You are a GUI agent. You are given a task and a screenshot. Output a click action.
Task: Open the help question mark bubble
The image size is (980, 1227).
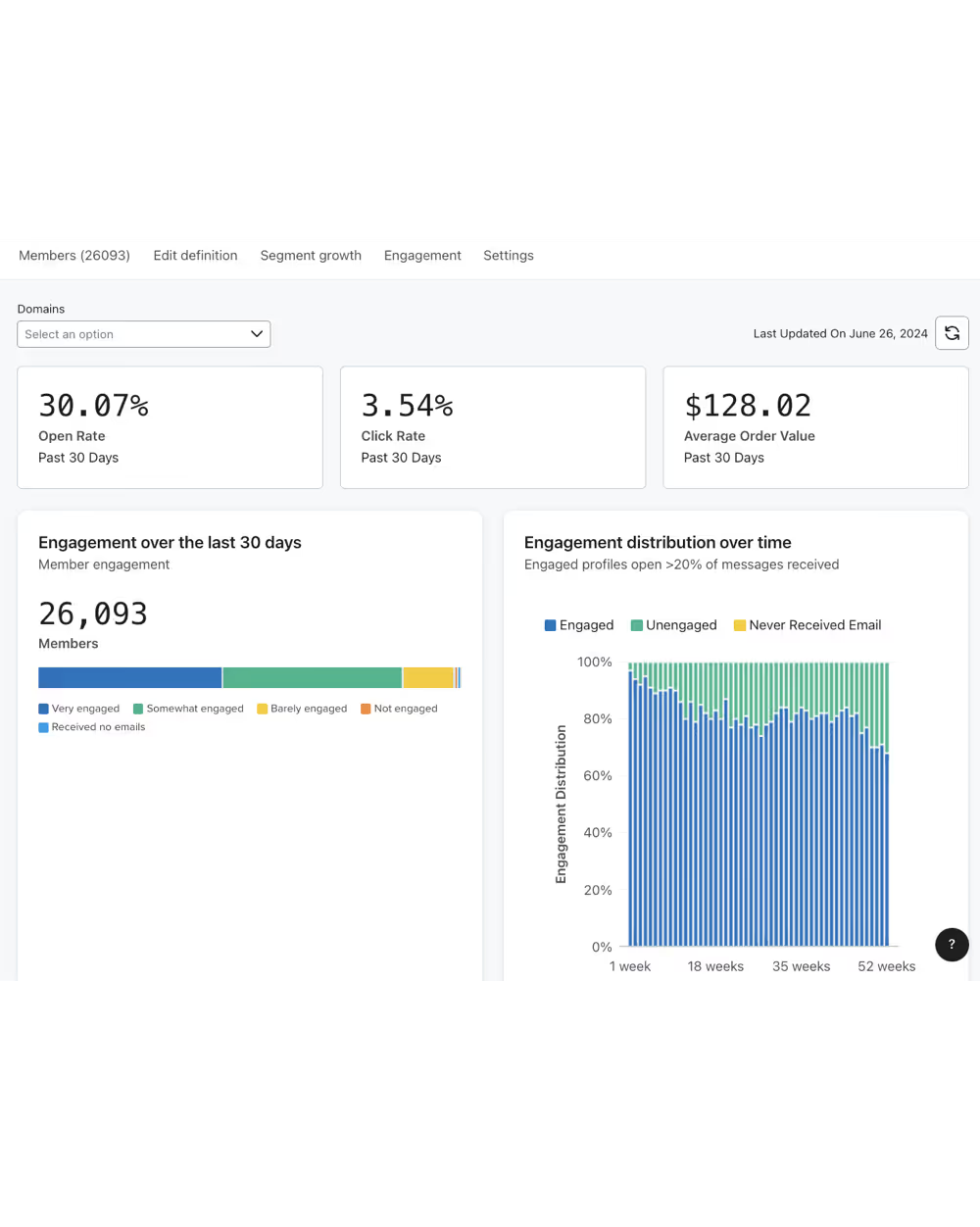click(x=952, y=945)
